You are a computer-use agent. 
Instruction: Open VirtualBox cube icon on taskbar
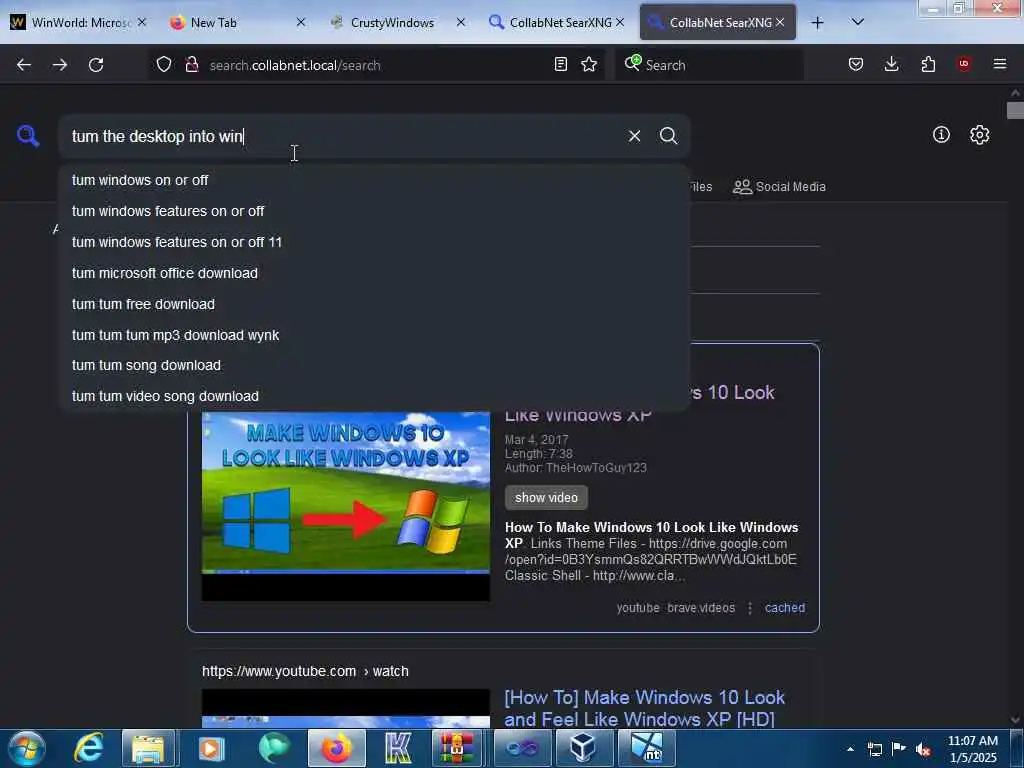583,748
